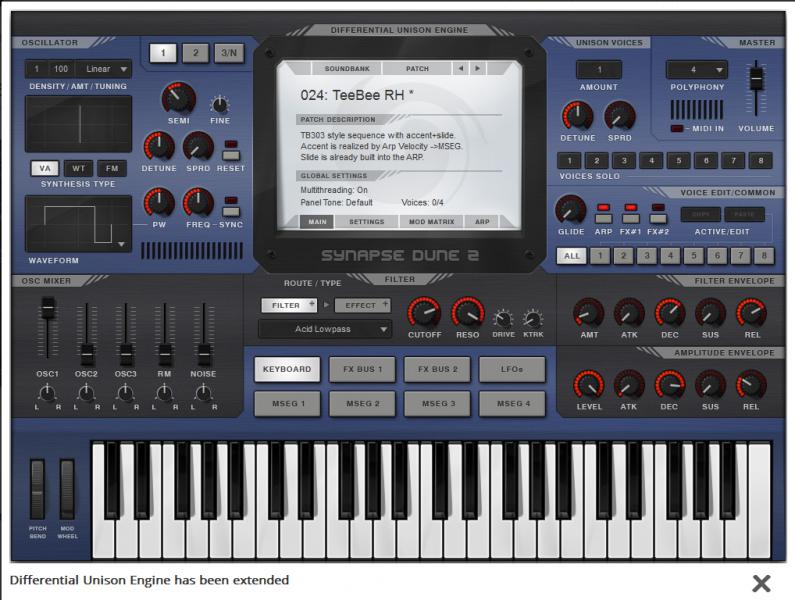This screenshot has height=600, width=795.
Task: Click the filter envelope SUS knob
Action: coord(710,313)
